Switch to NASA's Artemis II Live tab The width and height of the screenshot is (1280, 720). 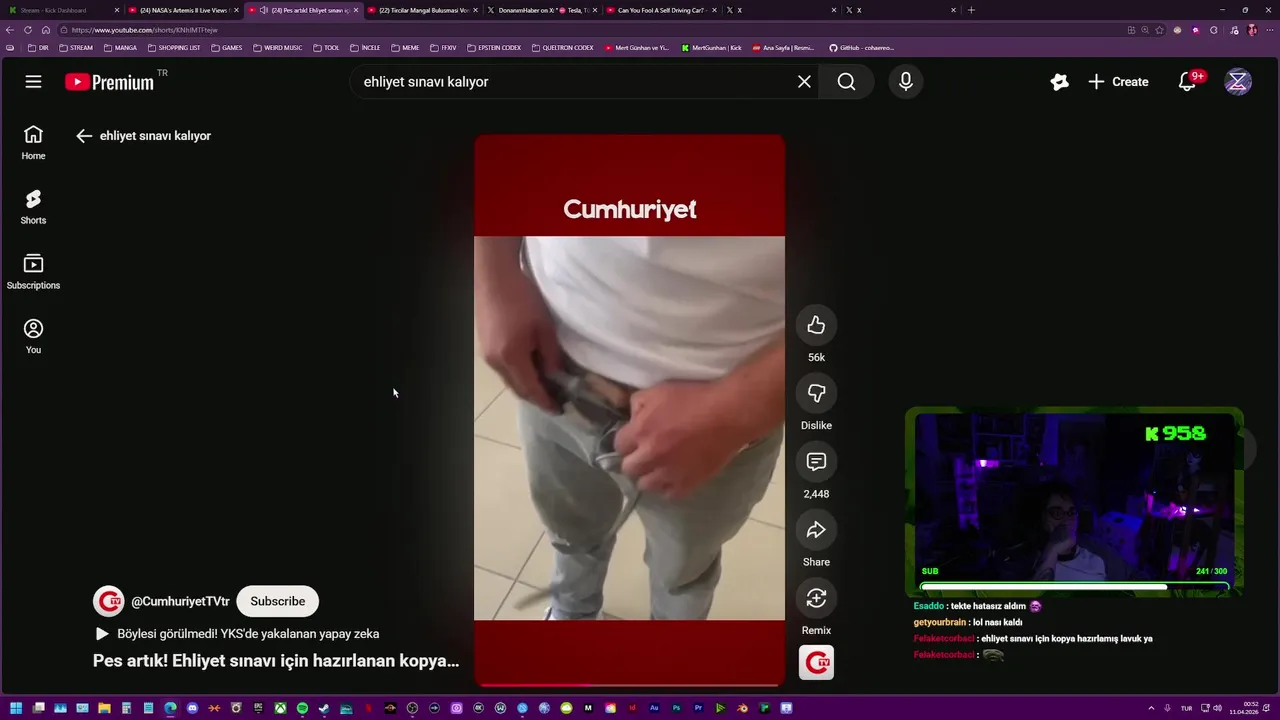click(185, 10)
